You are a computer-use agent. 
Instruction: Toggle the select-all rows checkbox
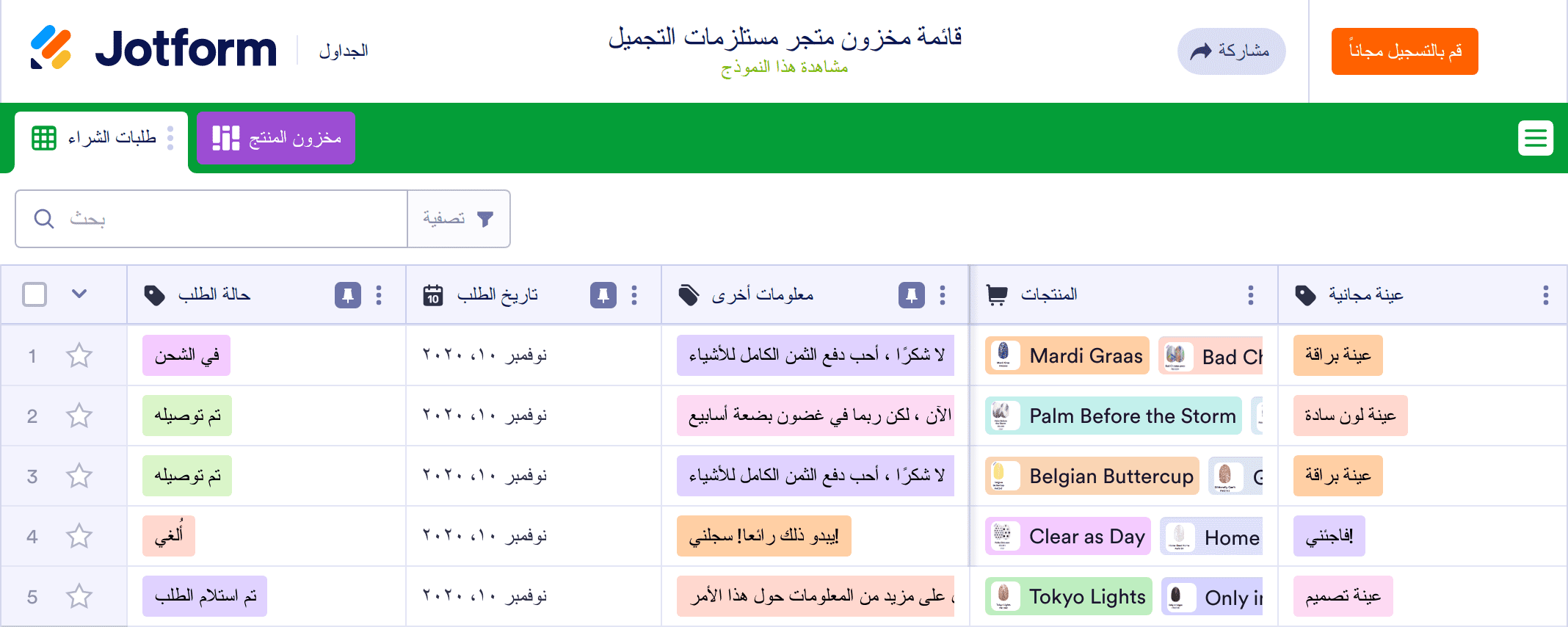click(35, 294)
